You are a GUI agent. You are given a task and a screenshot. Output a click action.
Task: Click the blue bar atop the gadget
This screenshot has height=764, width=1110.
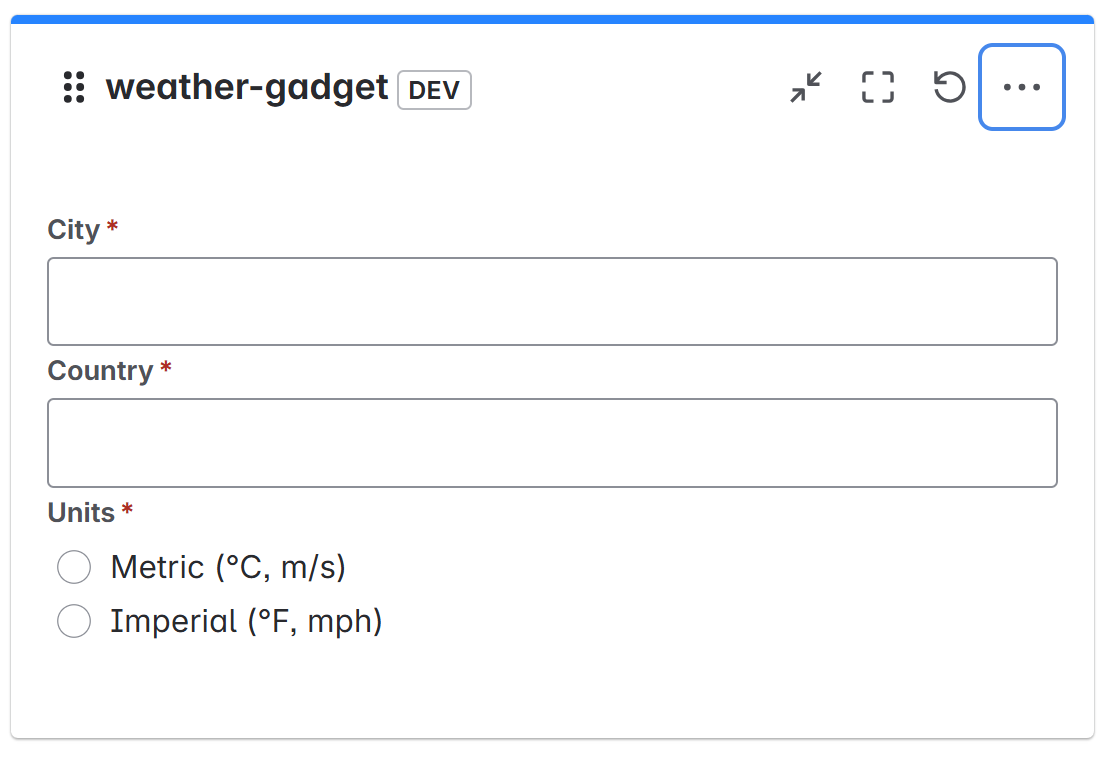[552, 19]
